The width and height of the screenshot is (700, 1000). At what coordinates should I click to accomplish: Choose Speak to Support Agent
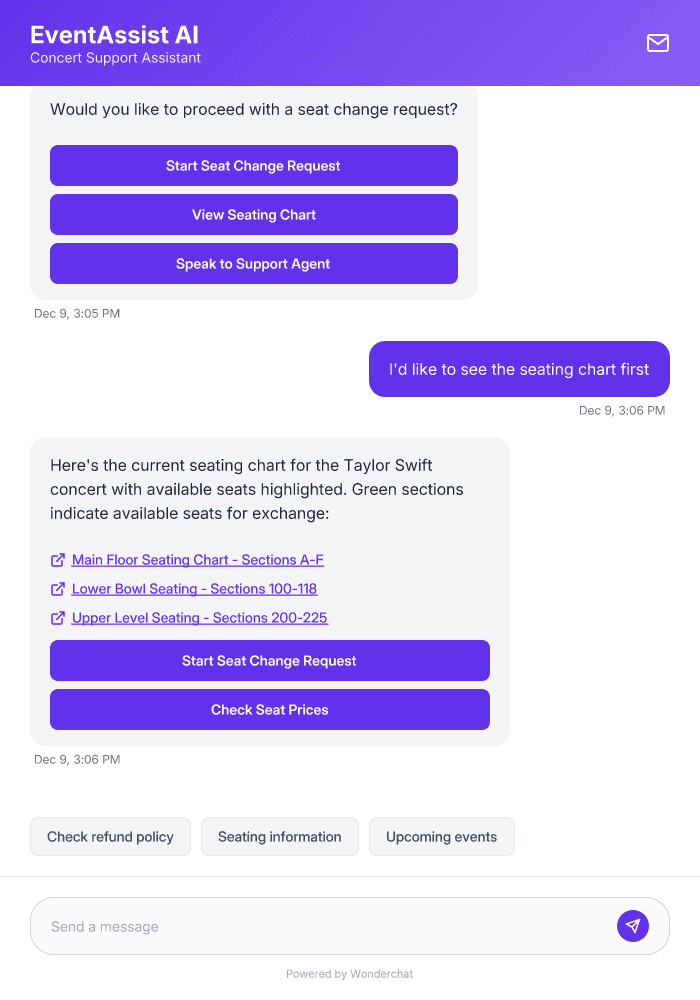point(253,263)
